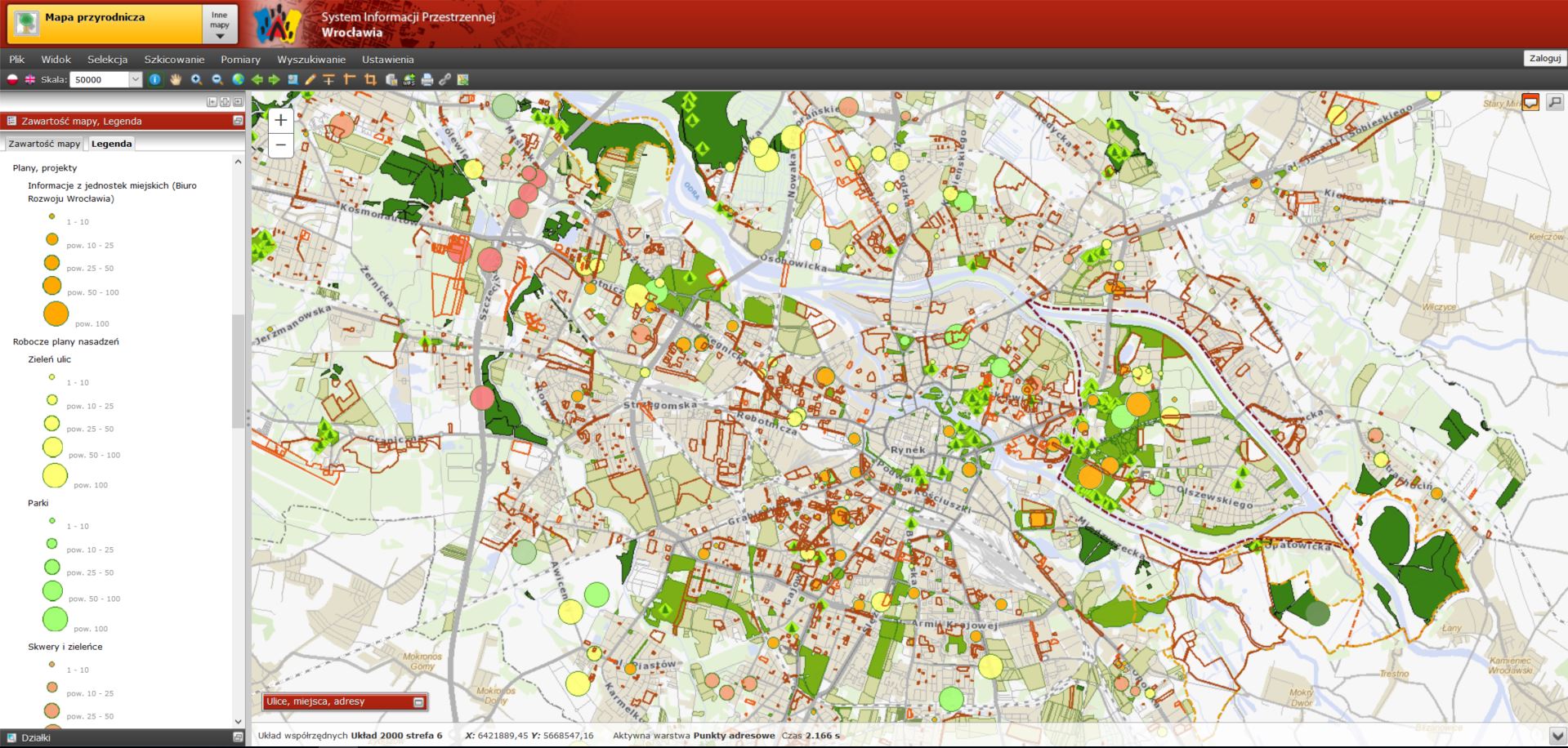Show full map extent globe icon
1568x748 pixels.
coord(238,79)
